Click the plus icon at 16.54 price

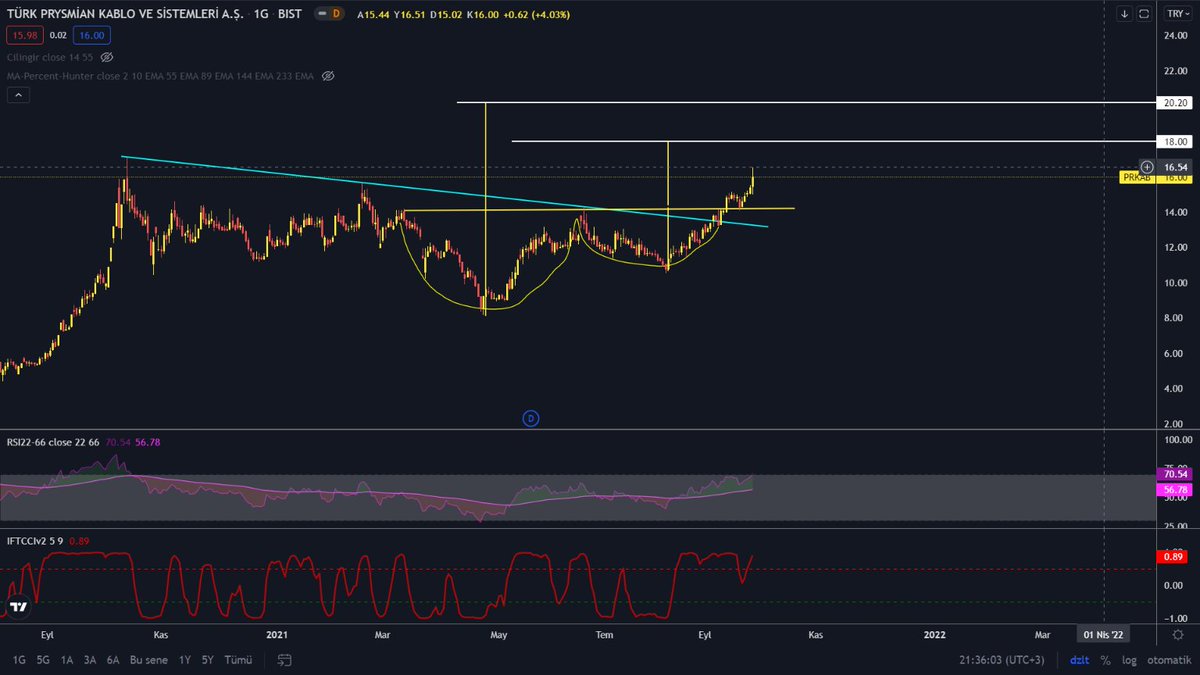pyautogui.click(x=1147, y=167)
